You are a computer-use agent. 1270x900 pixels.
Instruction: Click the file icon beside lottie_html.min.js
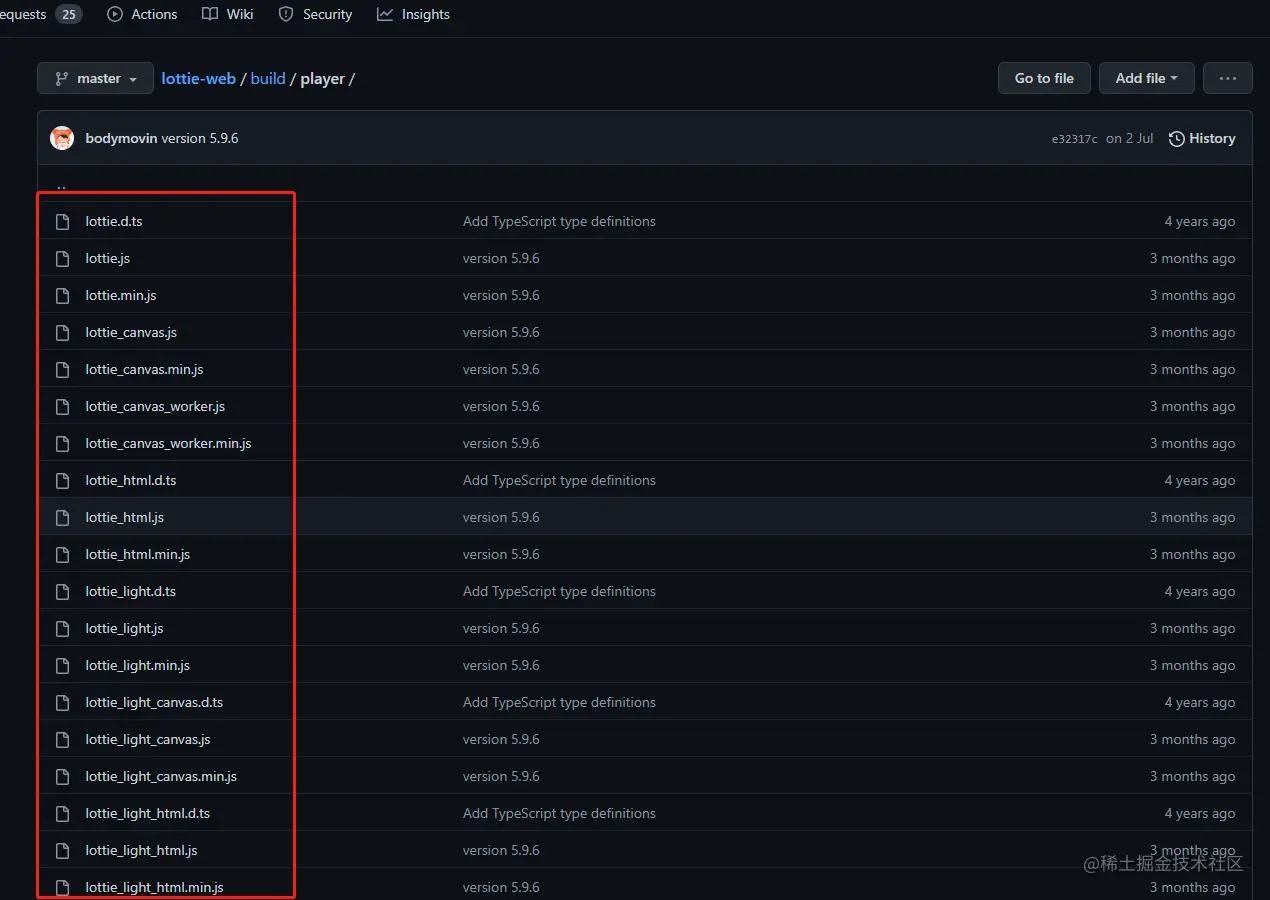63,554
